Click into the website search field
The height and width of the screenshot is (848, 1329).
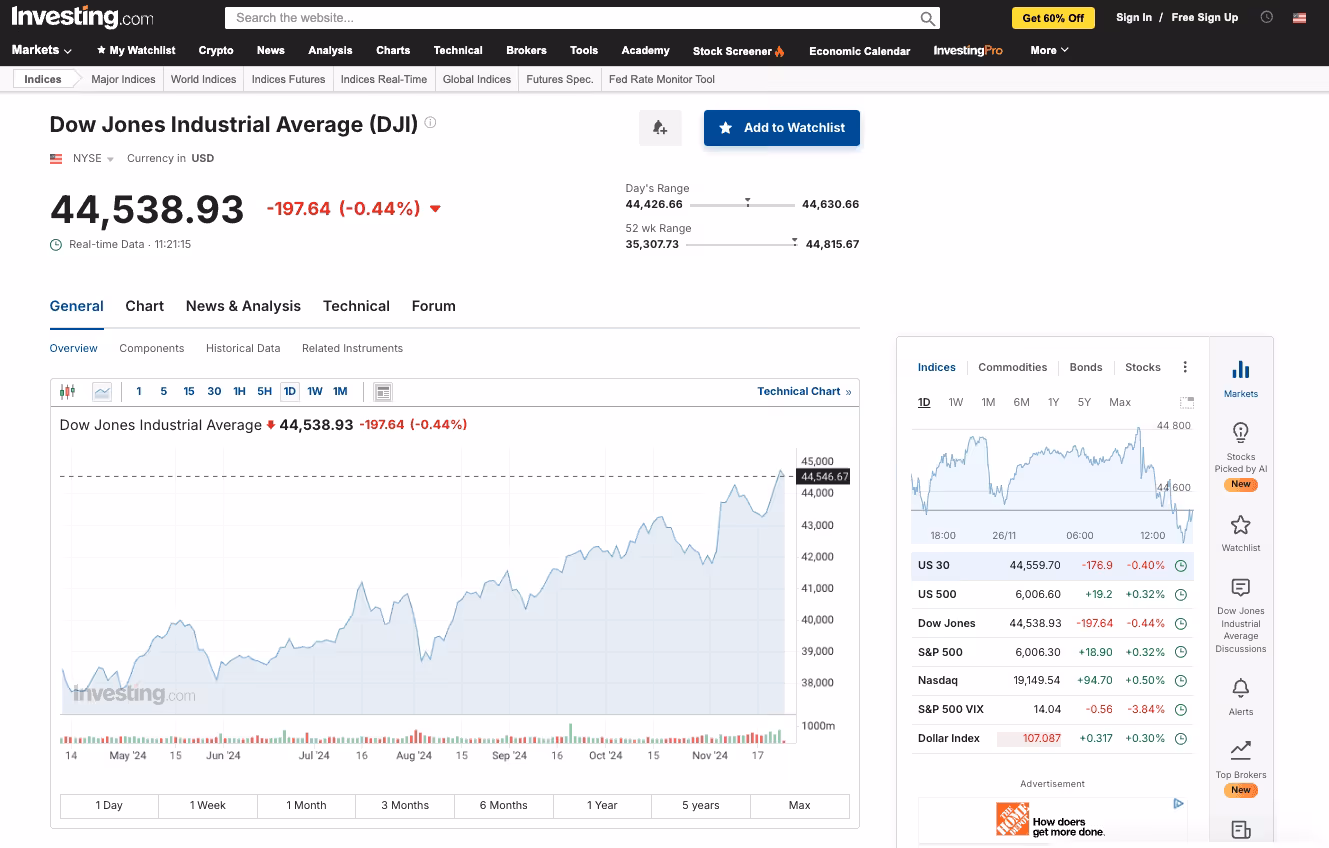tap(570, 18)
